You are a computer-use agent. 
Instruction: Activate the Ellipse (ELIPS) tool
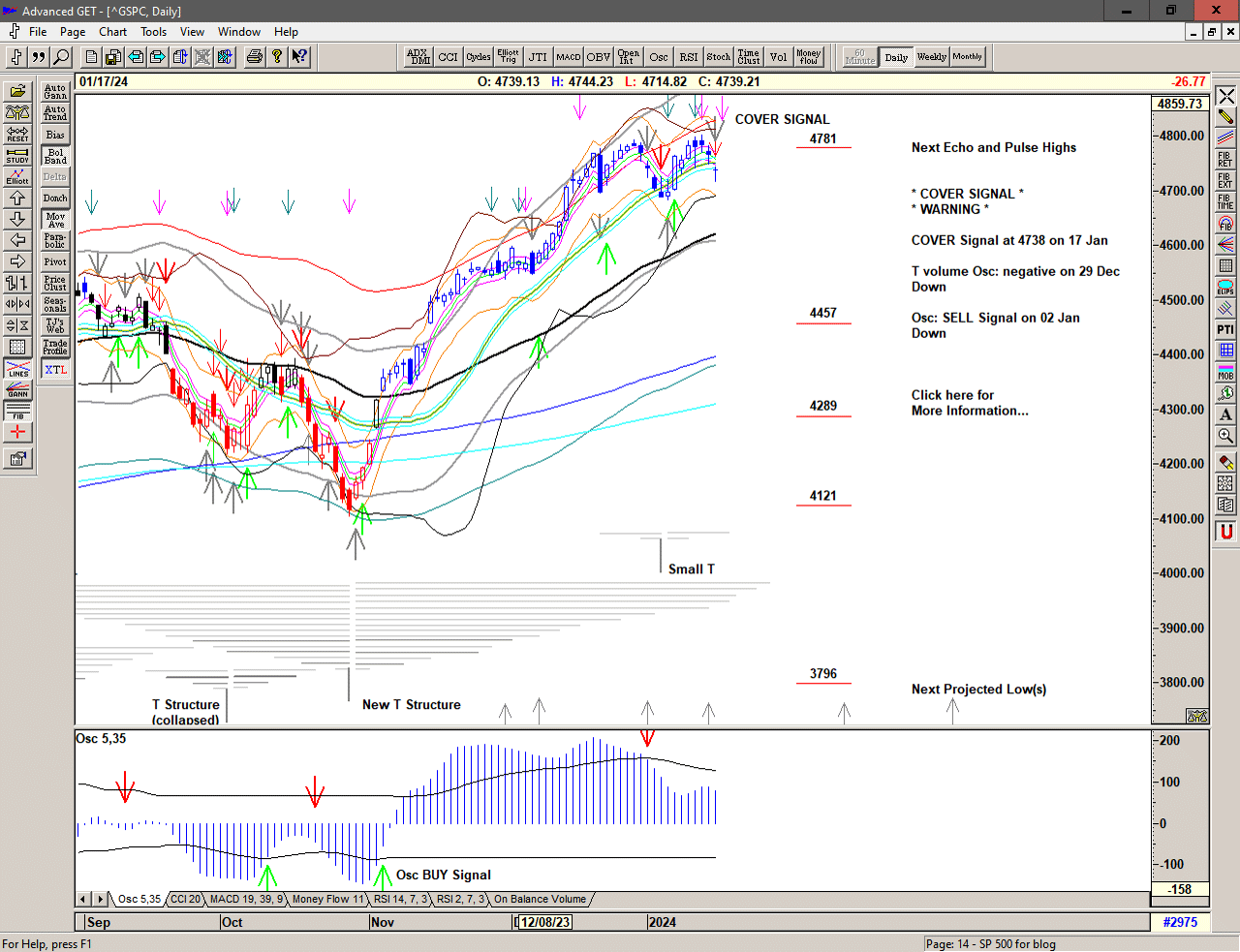pos(1225,287)
